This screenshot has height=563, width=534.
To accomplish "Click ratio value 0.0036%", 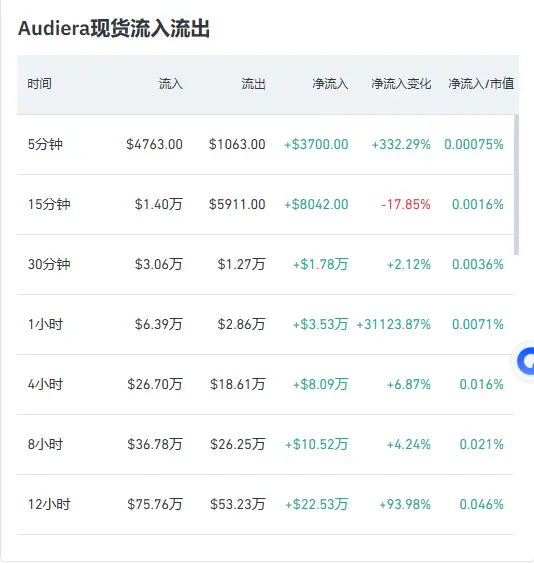I will 478,264.
